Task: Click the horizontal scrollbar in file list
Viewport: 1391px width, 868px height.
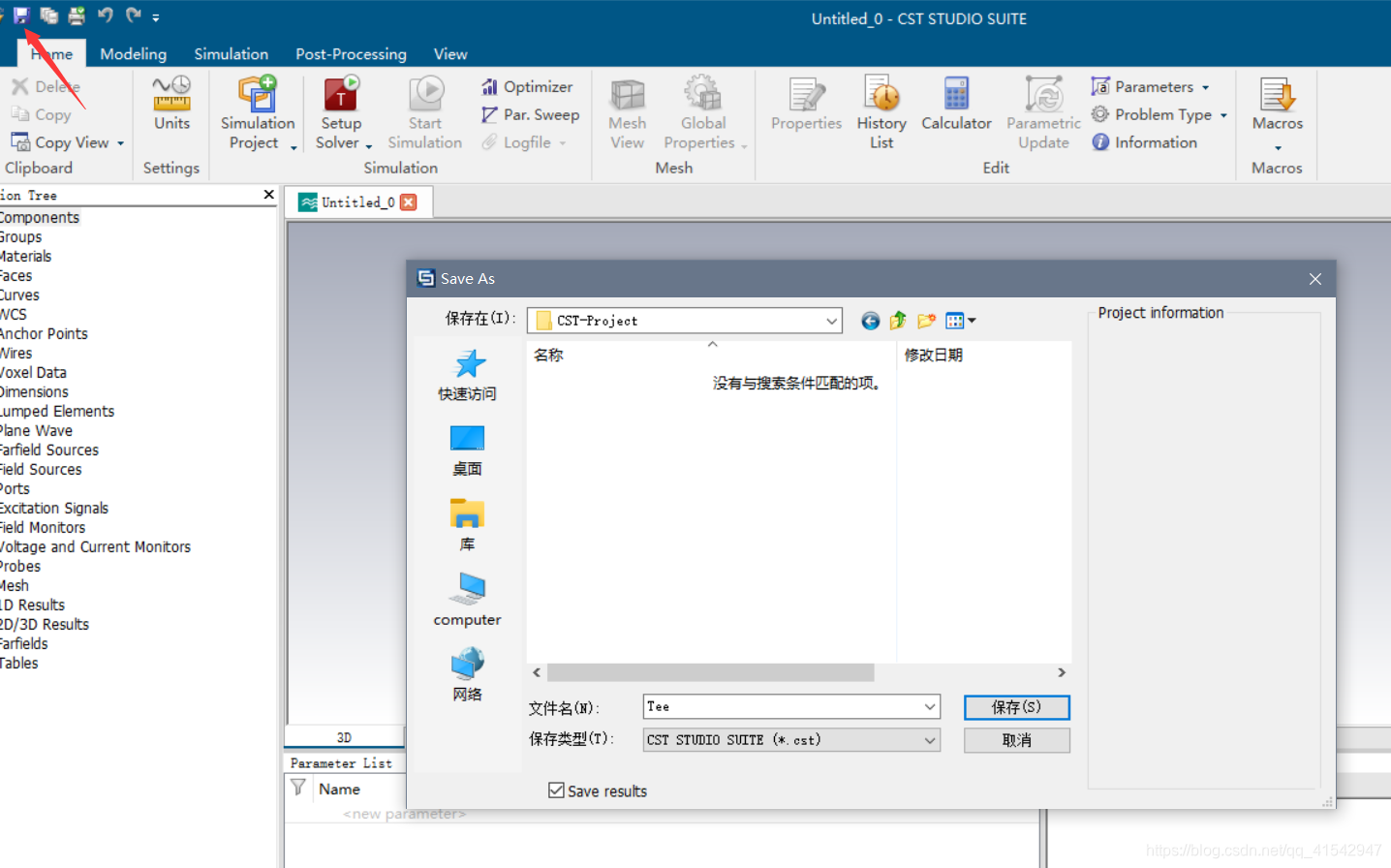Action: [711, 672]
